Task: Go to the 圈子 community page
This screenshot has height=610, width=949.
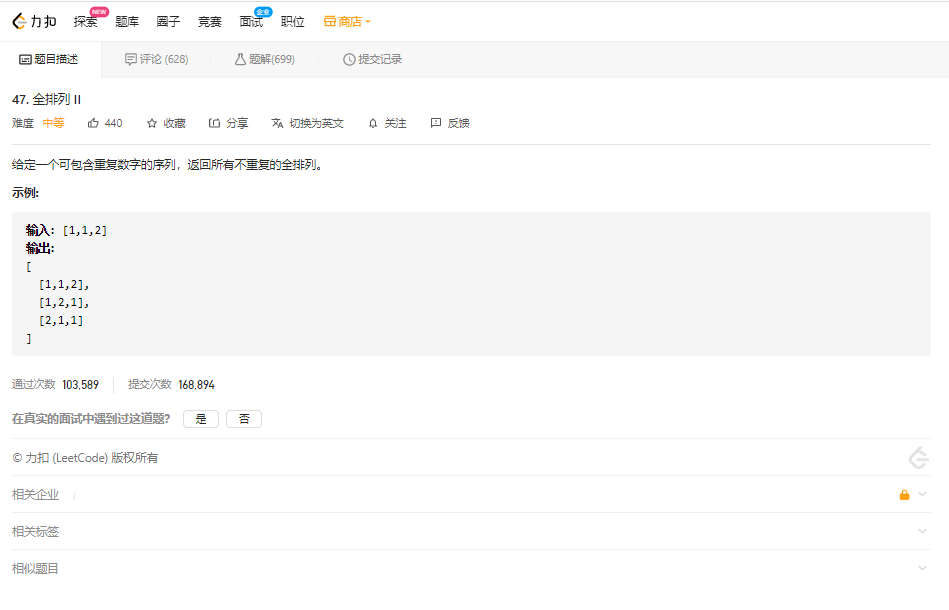Action: (x=168, y=22)
